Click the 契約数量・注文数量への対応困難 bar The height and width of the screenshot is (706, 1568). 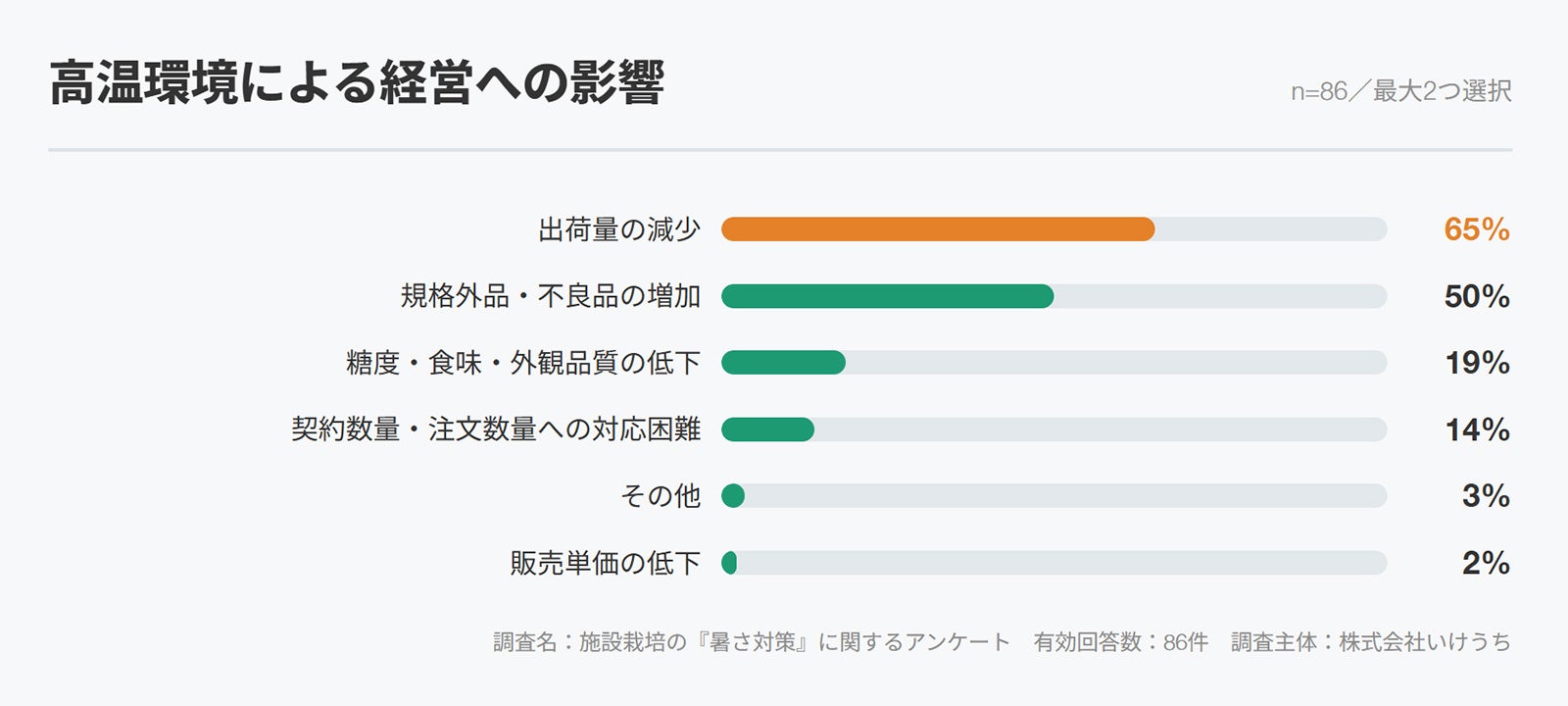[x=767, y=429]
